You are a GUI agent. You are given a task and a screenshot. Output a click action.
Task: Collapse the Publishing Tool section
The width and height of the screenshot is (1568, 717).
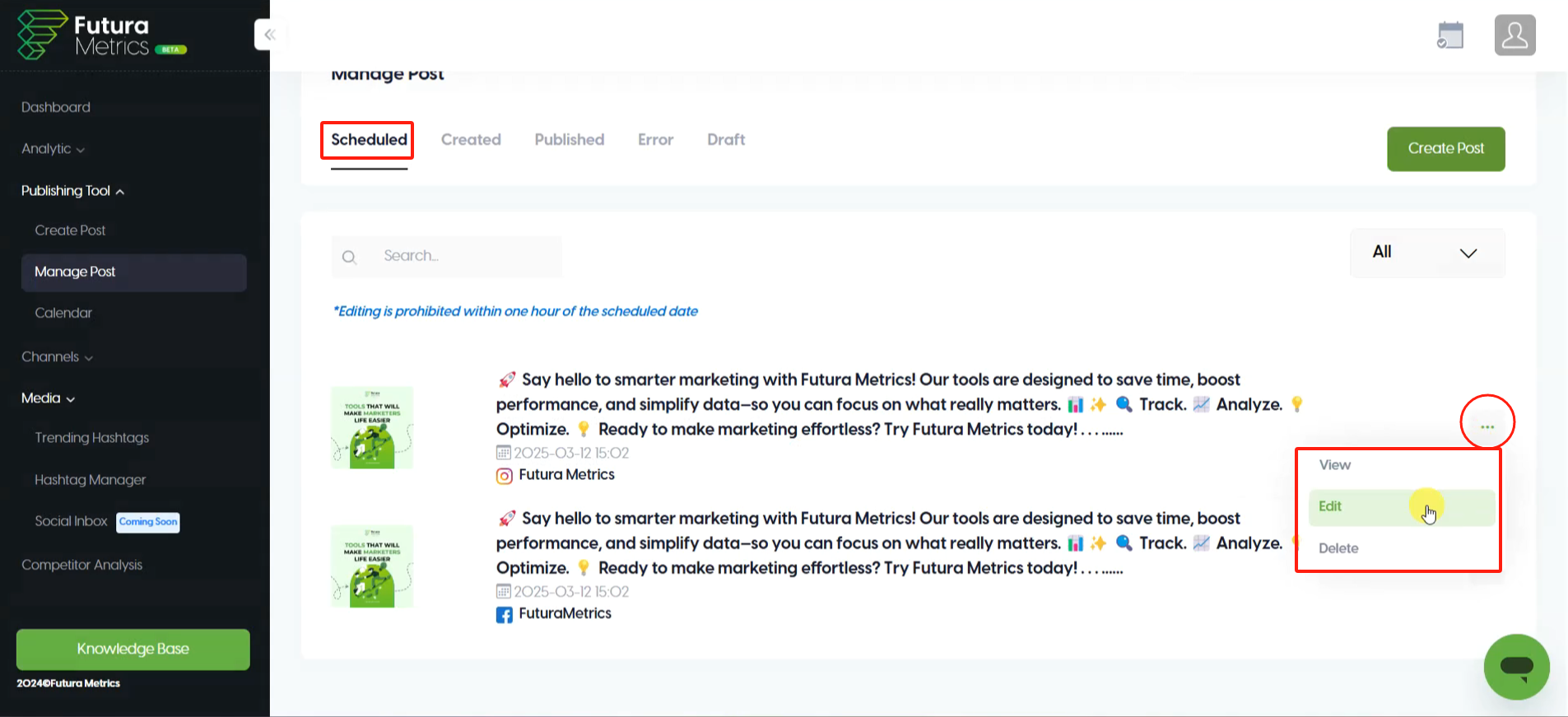point(72,191)
